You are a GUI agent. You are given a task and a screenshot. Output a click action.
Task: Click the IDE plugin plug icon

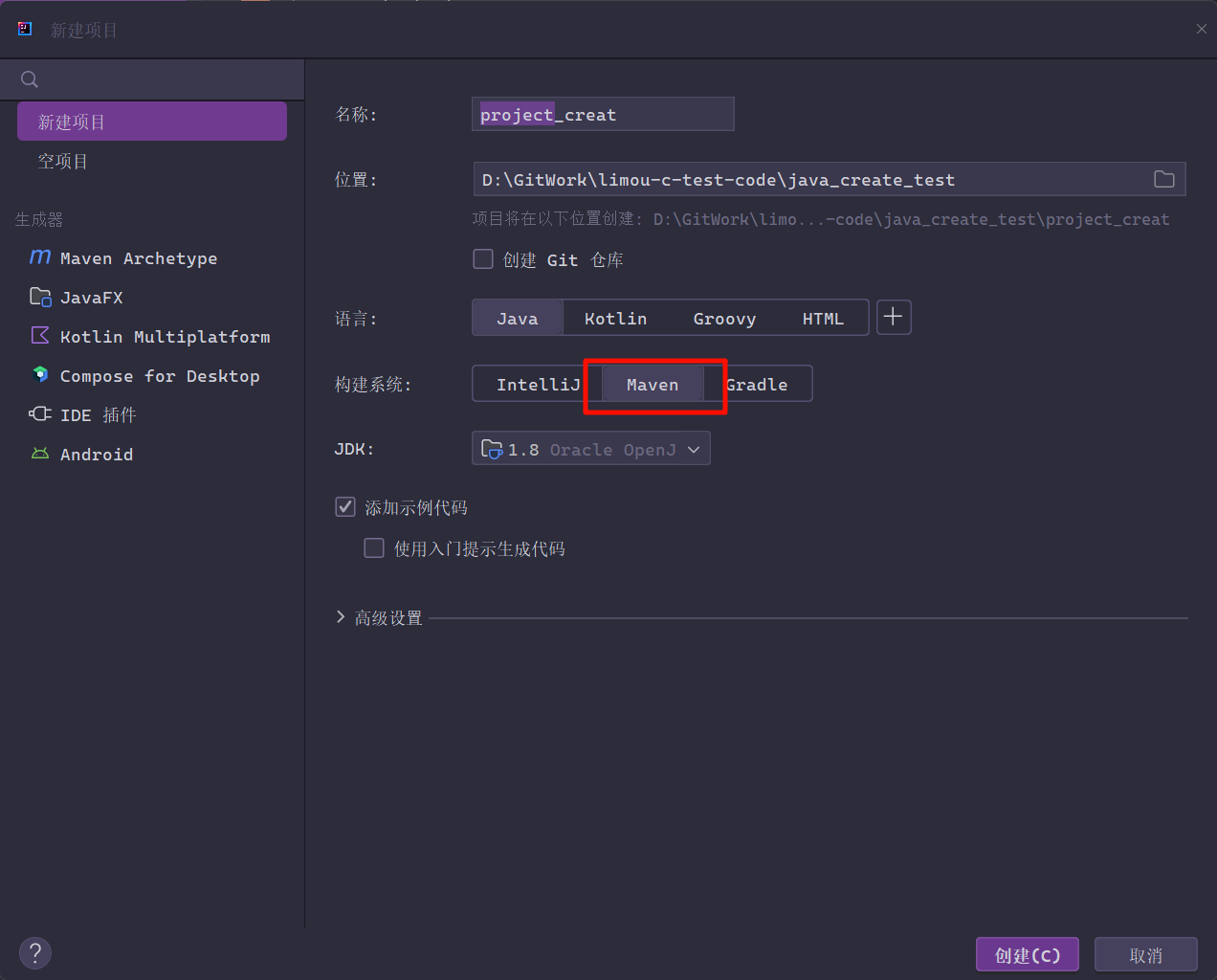(x=40, y=414)
